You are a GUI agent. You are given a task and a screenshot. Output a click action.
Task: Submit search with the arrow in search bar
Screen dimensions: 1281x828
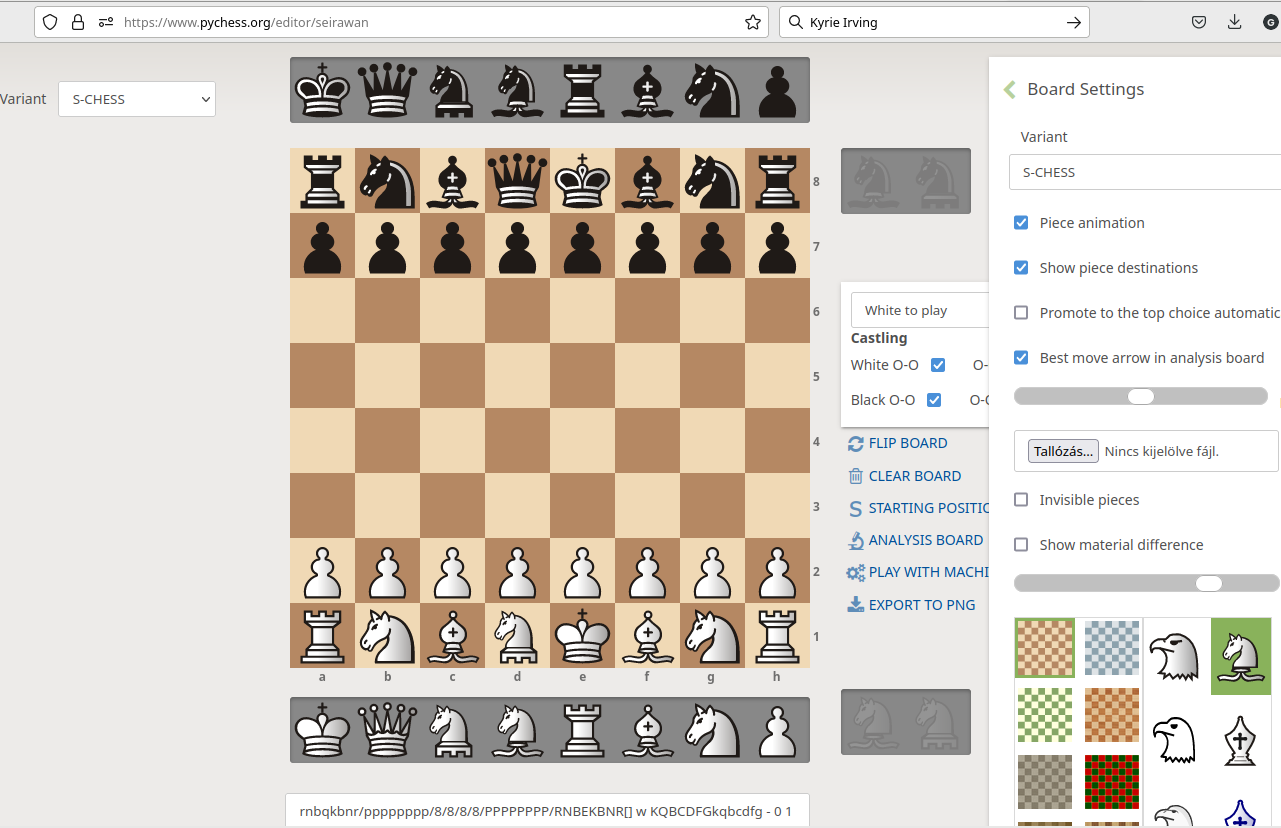[x=1073, y=22]
